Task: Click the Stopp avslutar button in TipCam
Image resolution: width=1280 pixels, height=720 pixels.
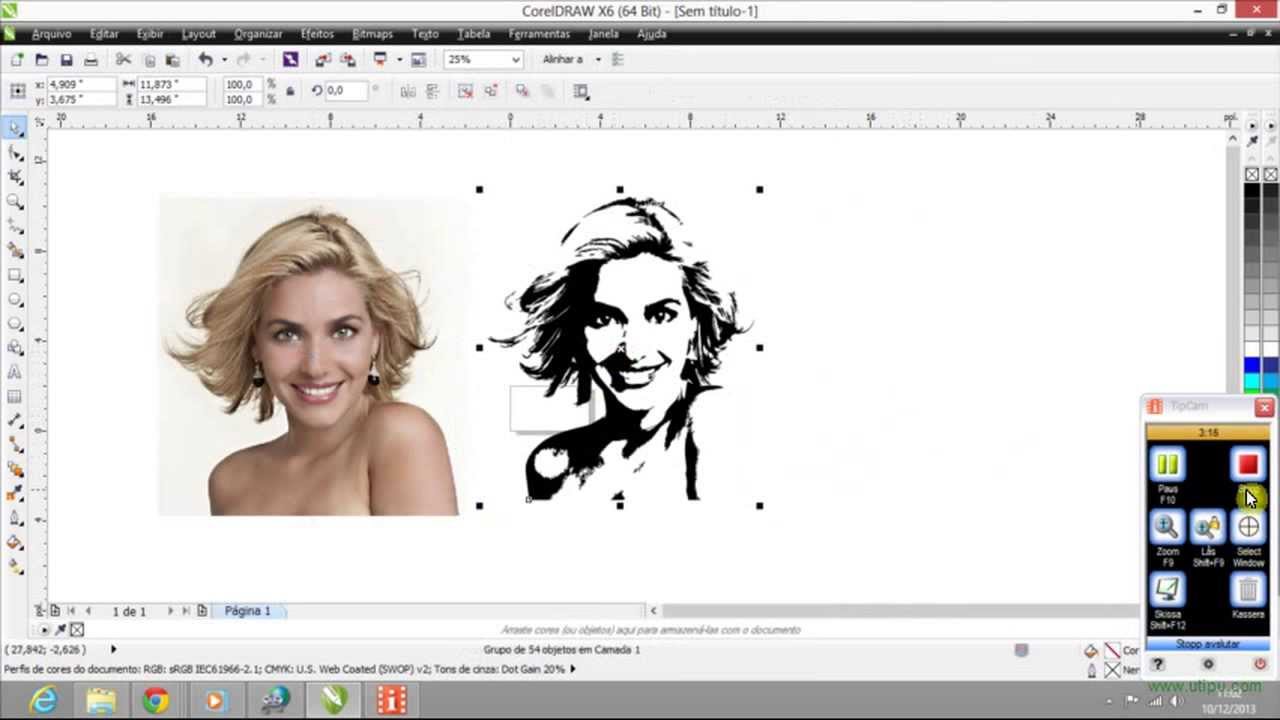Action: [1208, 645]
